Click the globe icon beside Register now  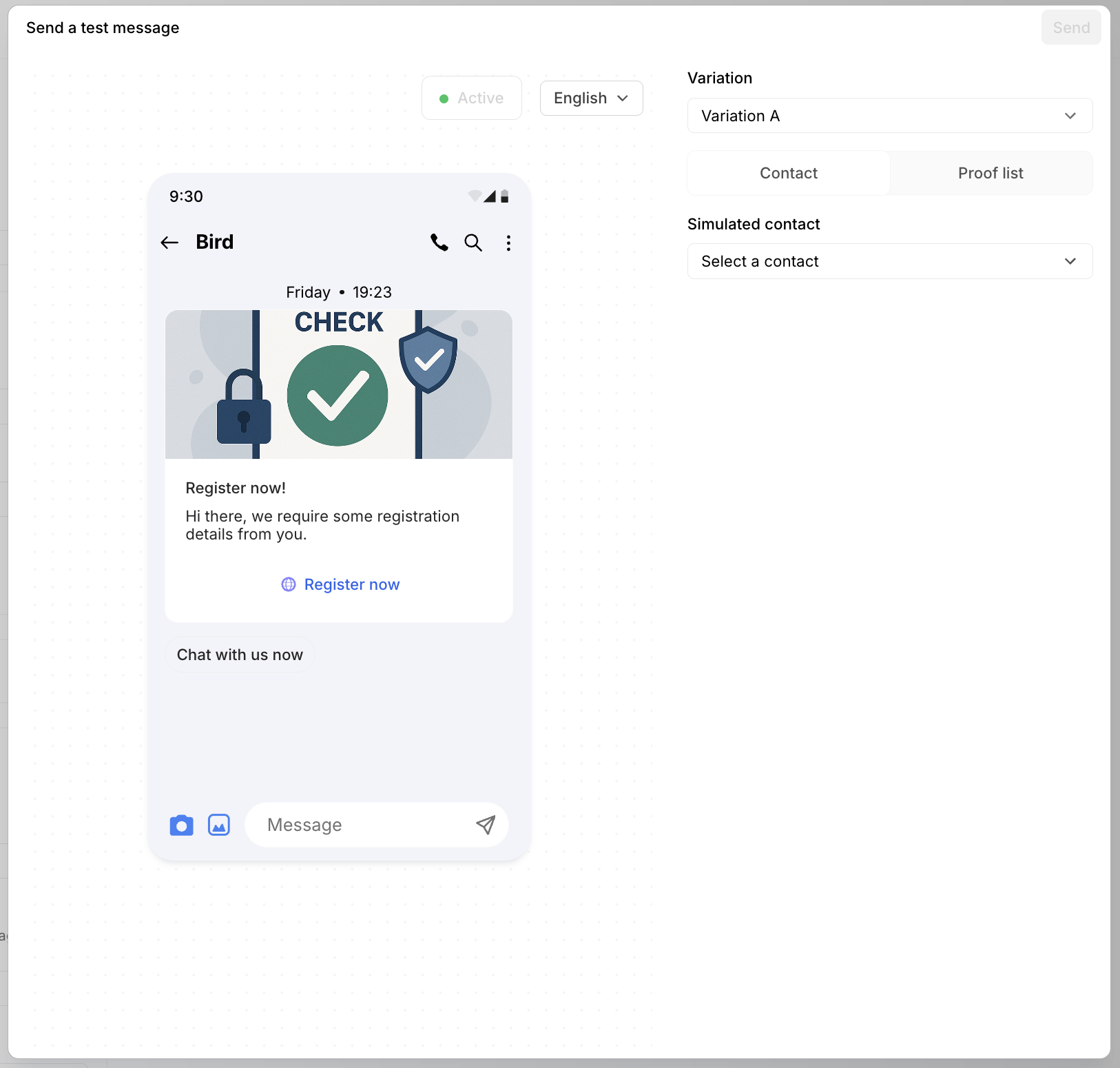(x=289, y=584)
